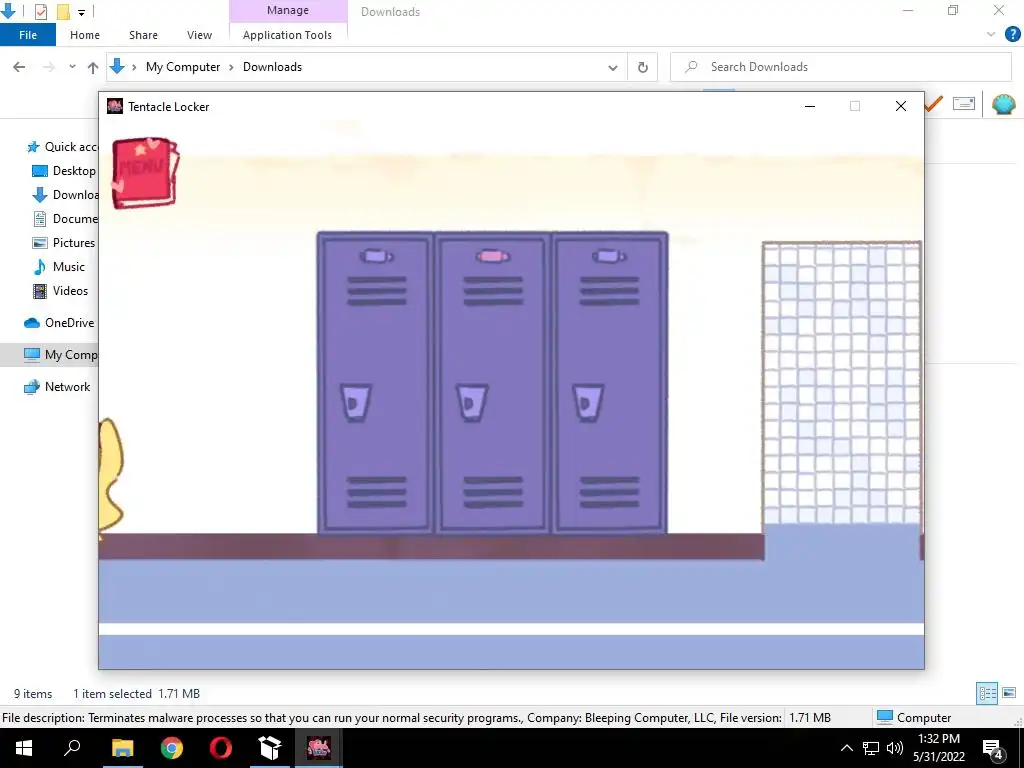Select Pictures in navigation pane
Image resolution: width=1024 pixels, height=768 pixels.
click(64, 243)
